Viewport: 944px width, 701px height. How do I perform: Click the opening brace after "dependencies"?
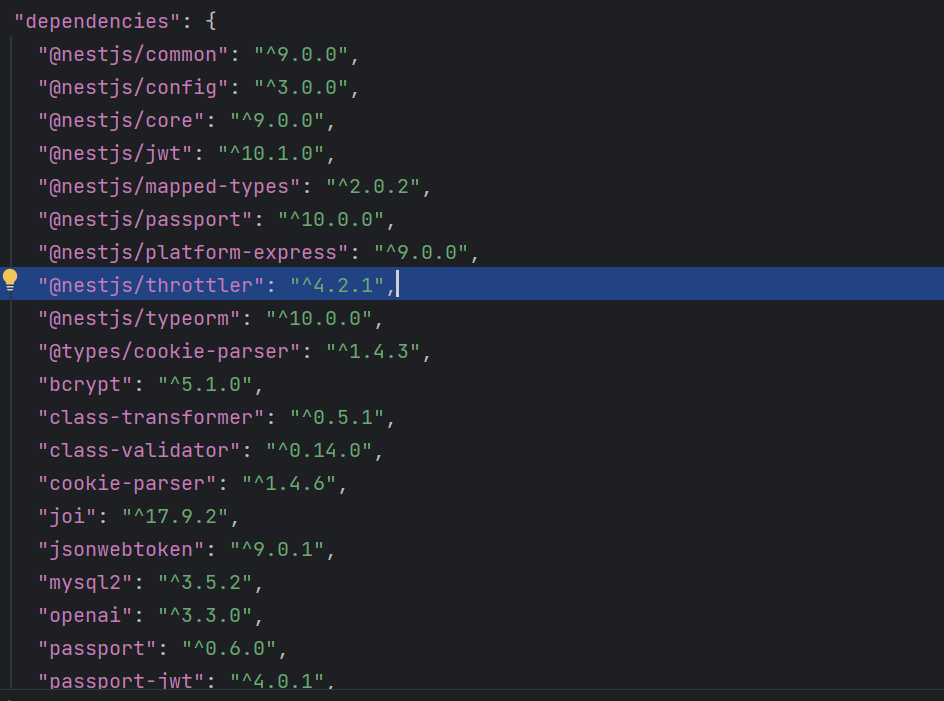click(211, 22)
